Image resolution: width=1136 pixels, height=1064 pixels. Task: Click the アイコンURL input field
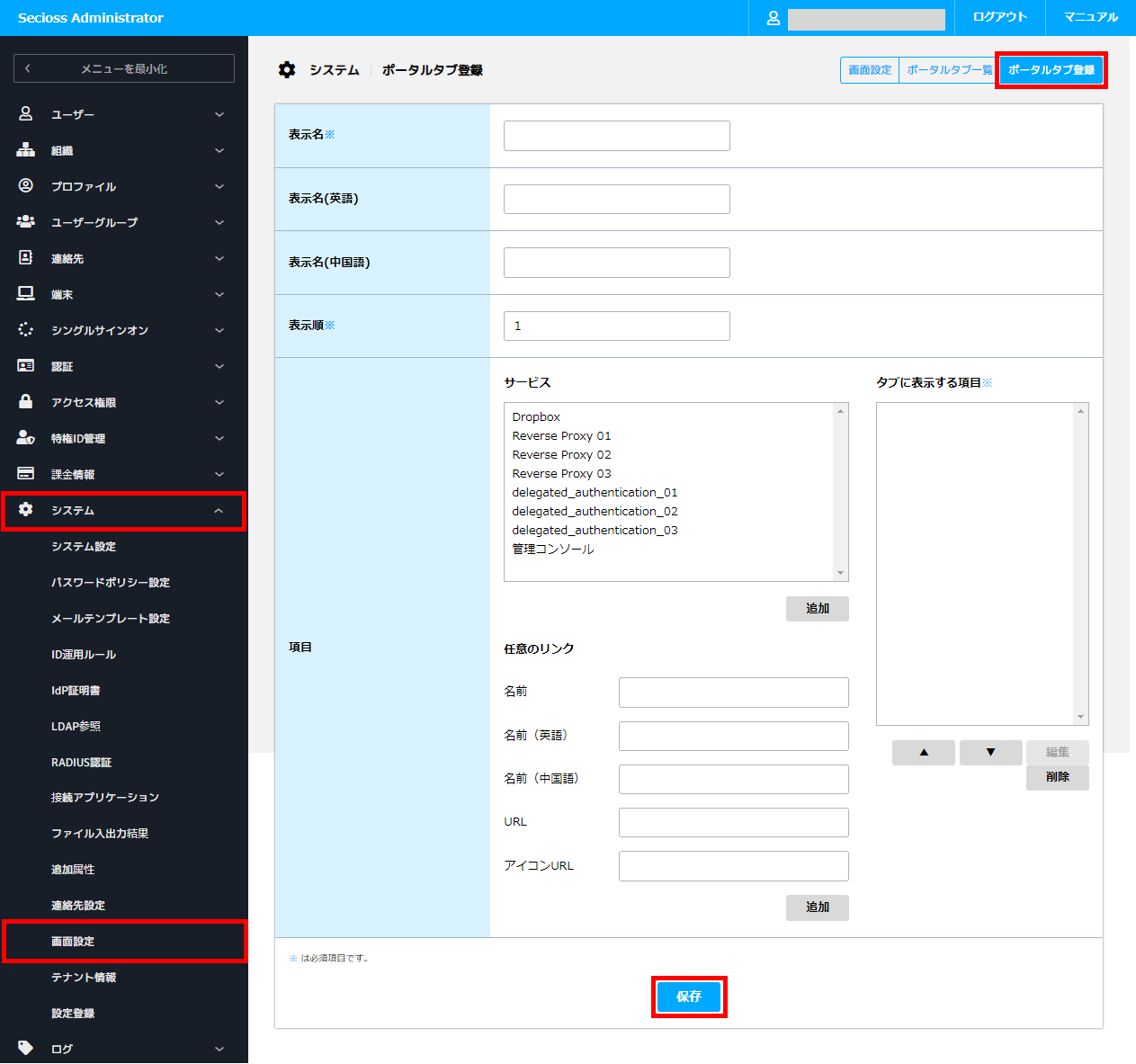(734, 866)
